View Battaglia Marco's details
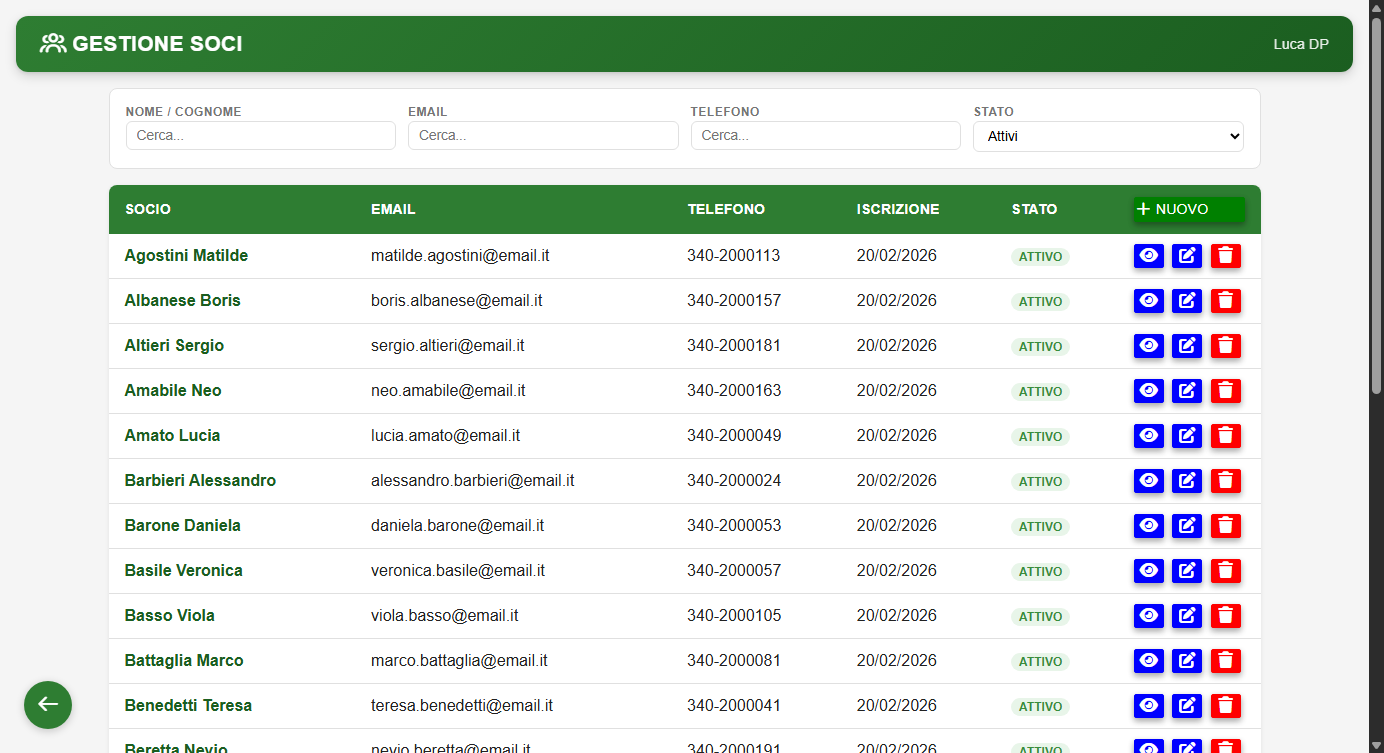This screenshot has height=753, width=1384. (1149, 661)
